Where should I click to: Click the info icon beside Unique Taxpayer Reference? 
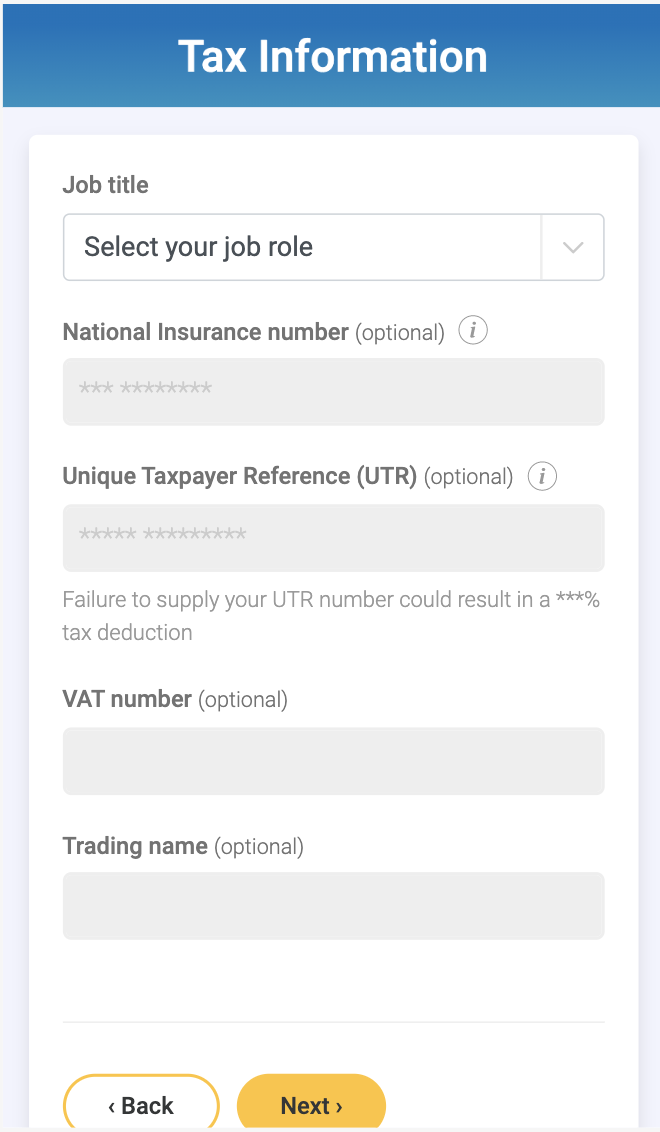click(x=542, y=477)
